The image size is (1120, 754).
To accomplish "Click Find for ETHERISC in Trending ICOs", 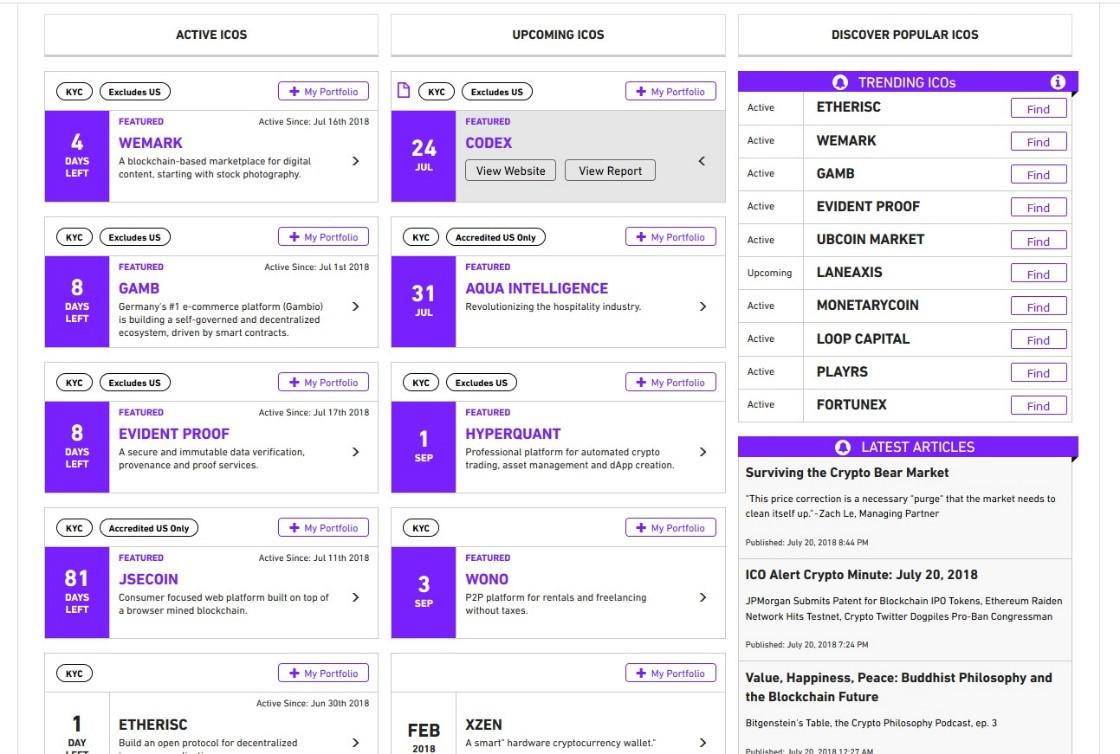I will click(1039, 109).
